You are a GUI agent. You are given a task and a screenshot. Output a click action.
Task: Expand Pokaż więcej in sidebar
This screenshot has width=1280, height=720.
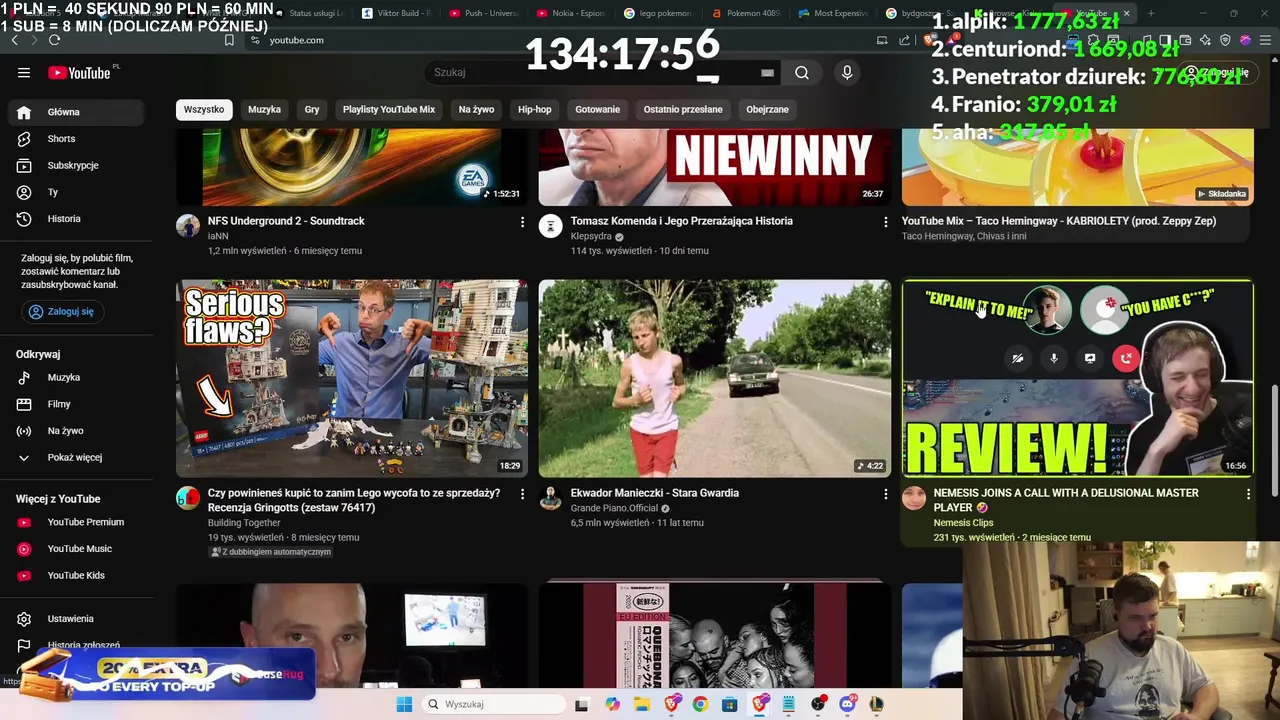coord(79,457)
